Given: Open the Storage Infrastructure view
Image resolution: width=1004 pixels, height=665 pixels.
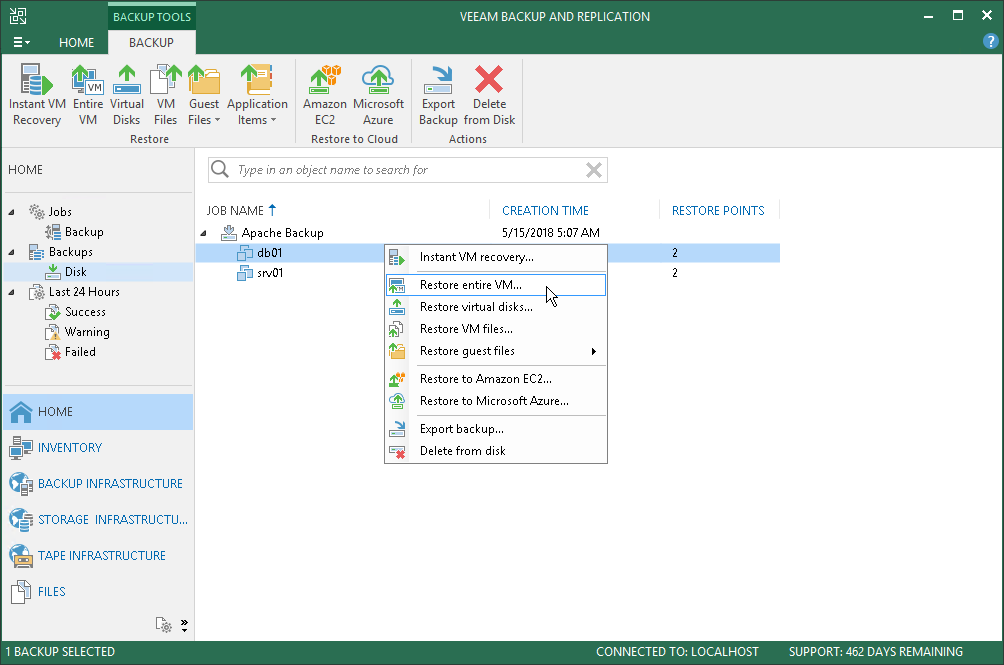Looking at the screenshot, I should point(98,519).
